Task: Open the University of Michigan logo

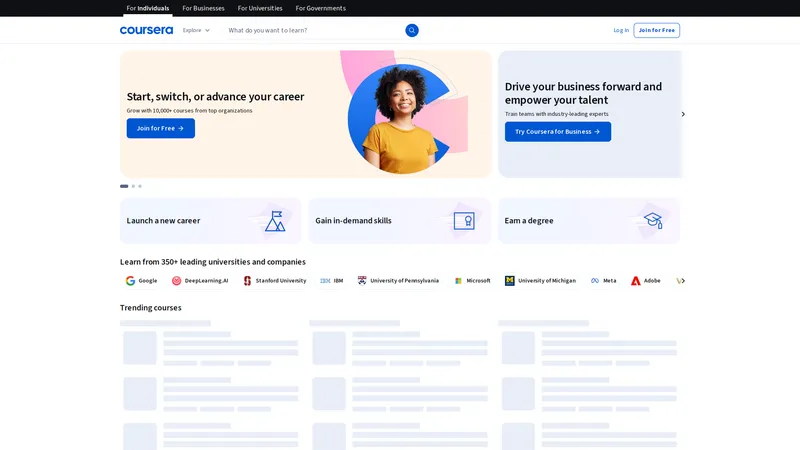Action: coord(540,281)
